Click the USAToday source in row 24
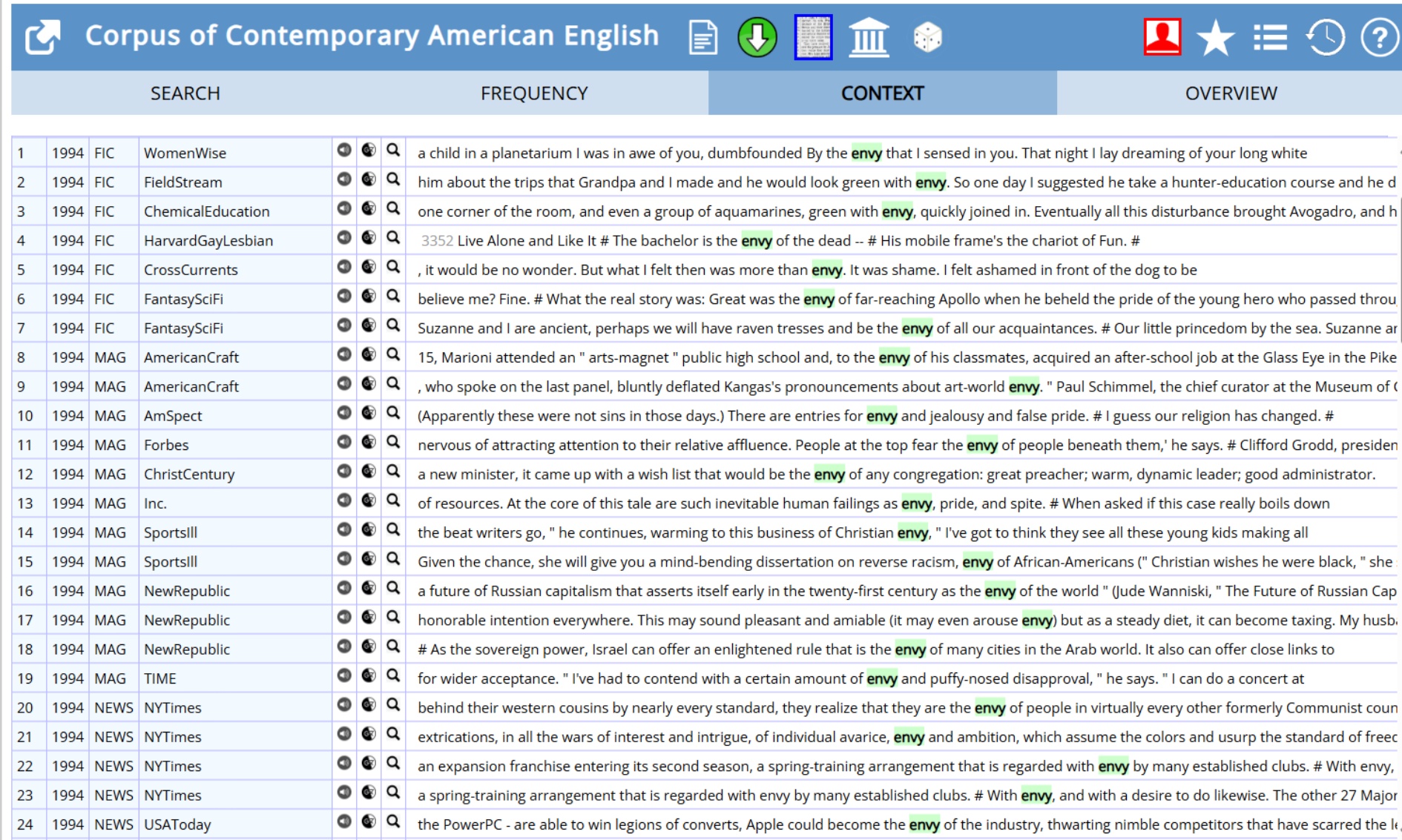 tap(177, 824)
